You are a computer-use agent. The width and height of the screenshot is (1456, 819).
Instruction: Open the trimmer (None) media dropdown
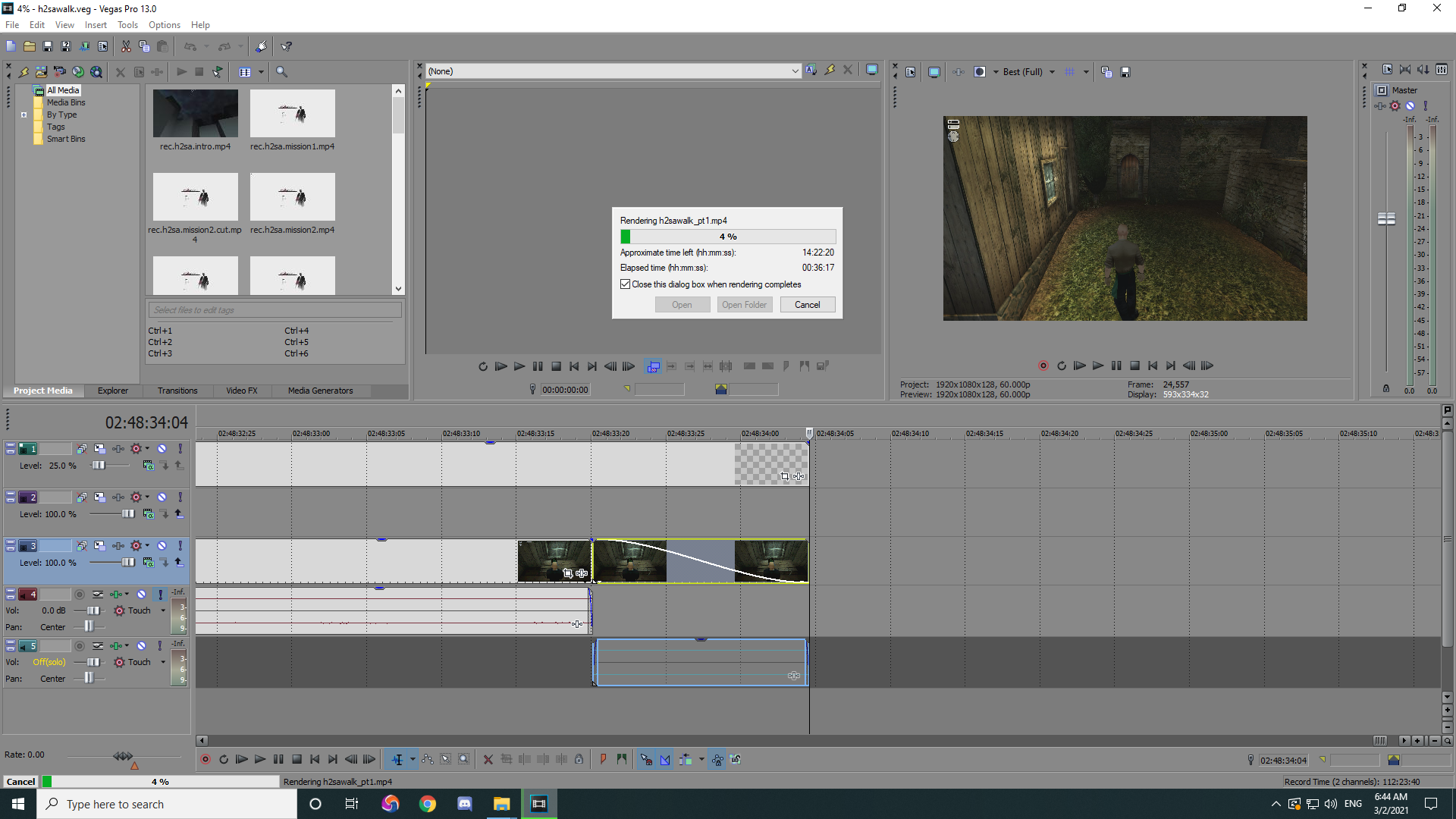coord(795,71)
